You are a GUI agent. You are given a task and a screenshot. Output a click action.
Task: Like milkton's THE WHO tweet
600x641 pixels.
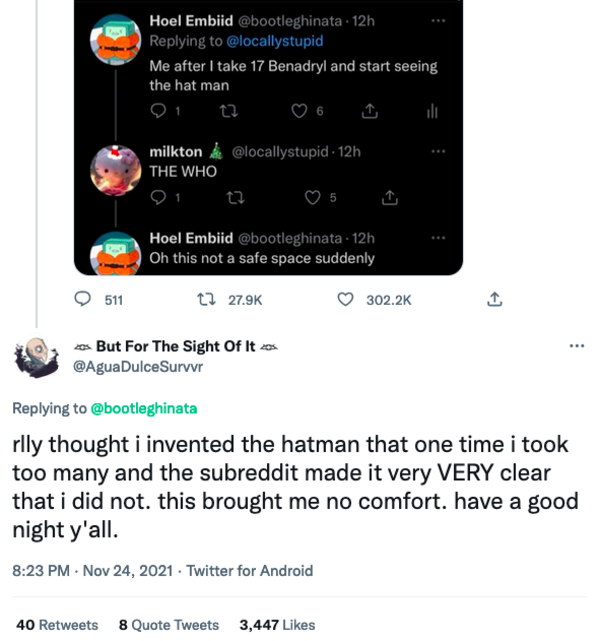[313, 197]
